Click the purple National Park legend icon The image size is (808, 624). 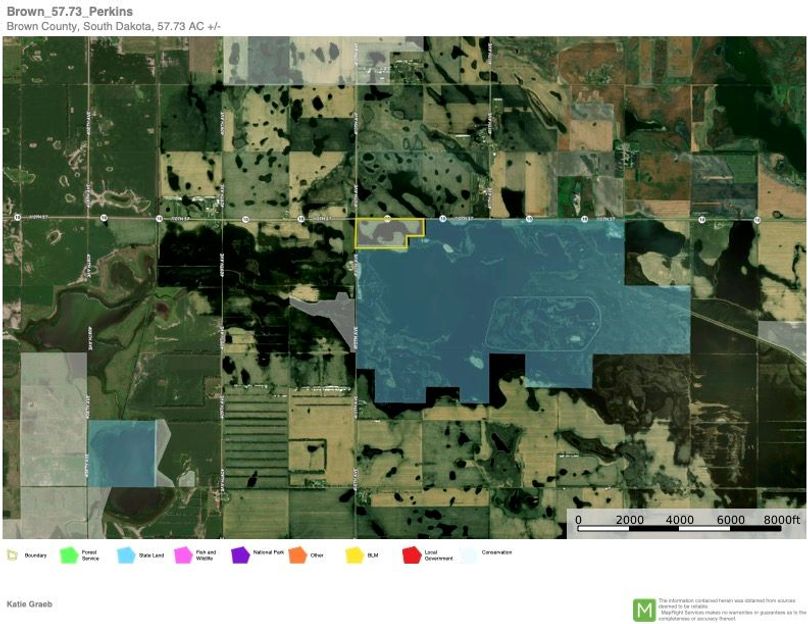(x=239, y=554)
